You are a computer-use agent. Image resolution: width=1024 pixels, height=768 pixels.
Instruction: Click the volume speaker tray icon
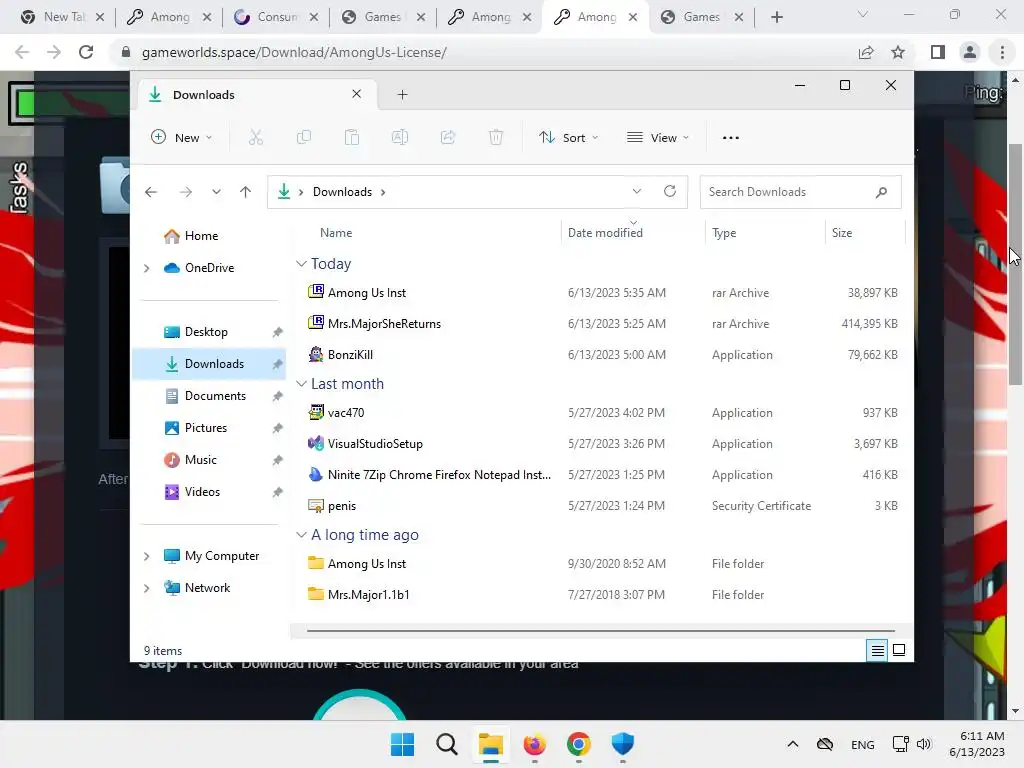click(x=923, y=744)
